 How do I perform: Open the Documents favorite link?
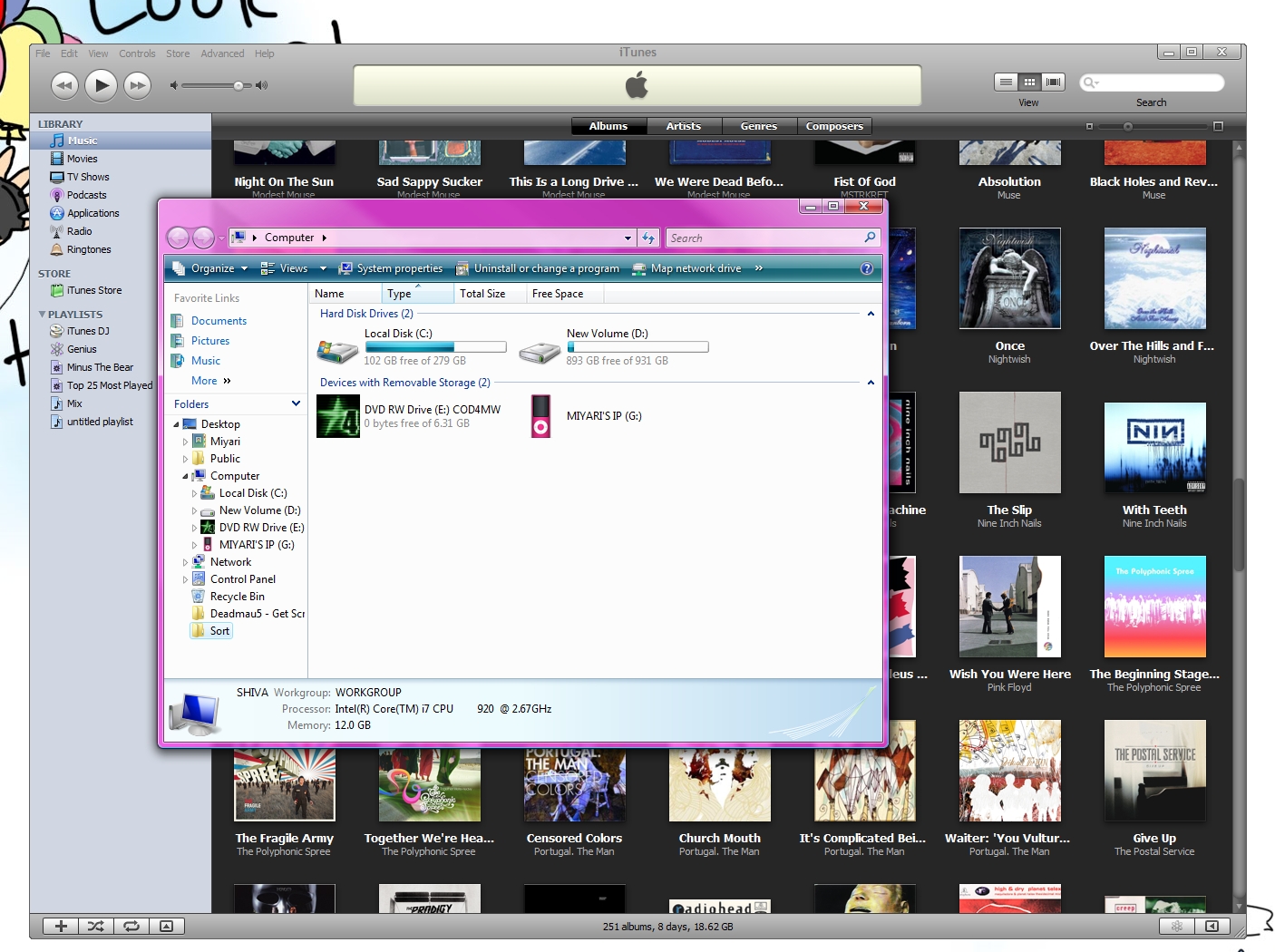click(x=219, y=321)
